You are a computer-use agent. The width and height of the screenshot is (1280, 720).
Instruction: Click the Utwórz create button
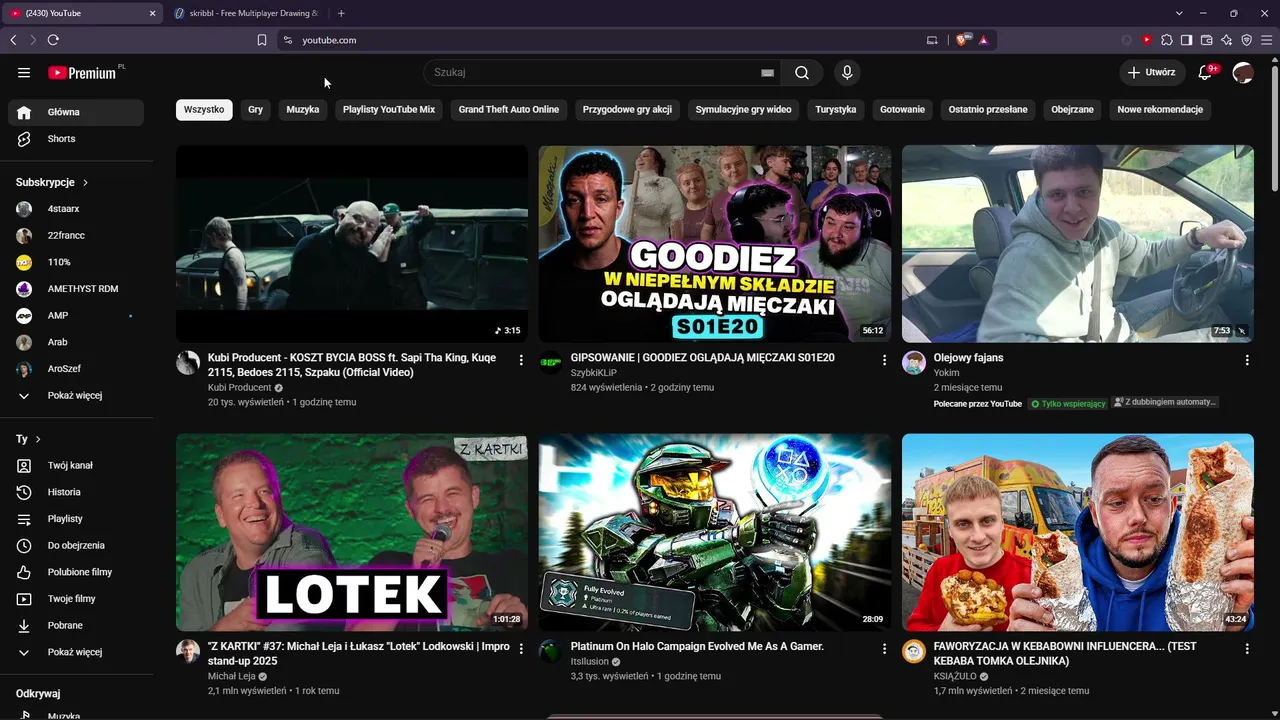coord(1152,72)
